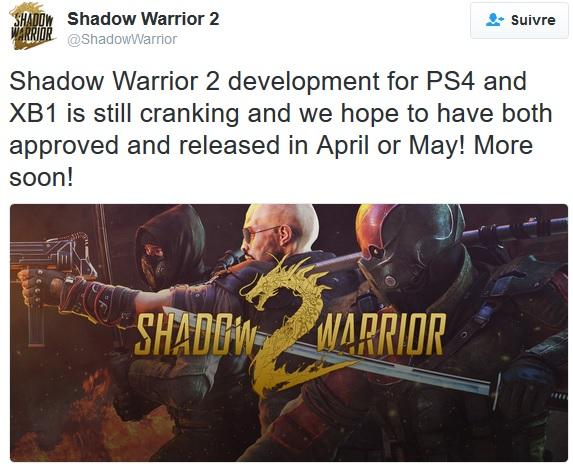Open the @ShadowWarrior handle link
Screen dimensions: 573x466
pyautogui.click(x=122, y=39)
